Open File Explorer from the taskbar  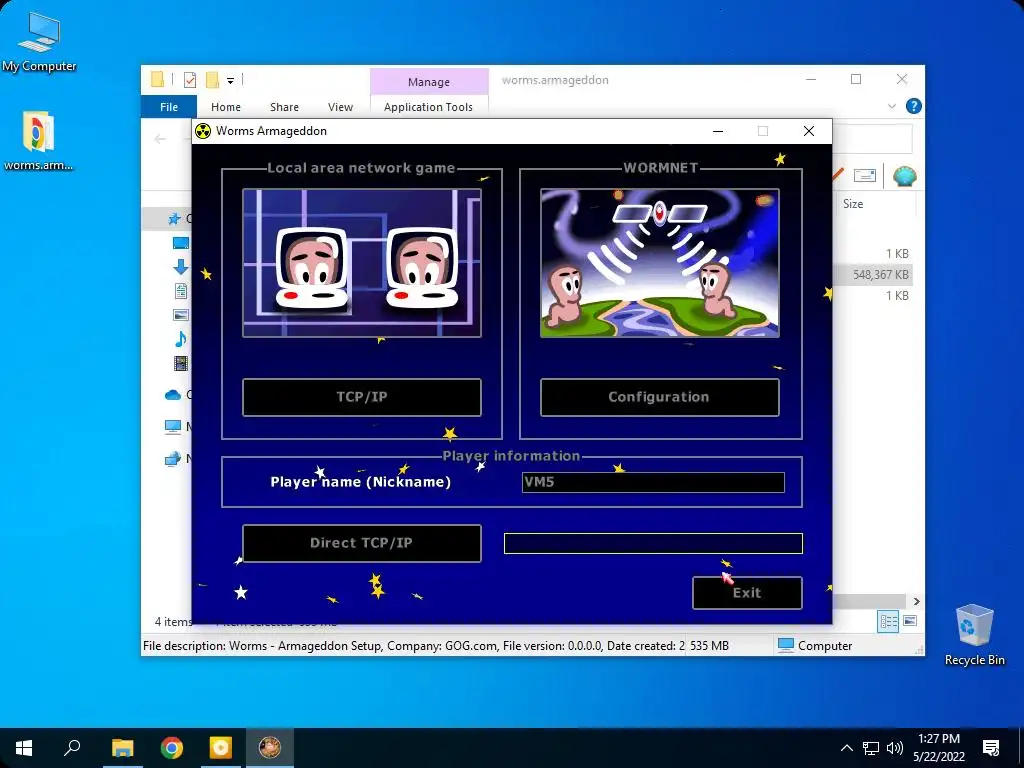[x=122, y=748]
